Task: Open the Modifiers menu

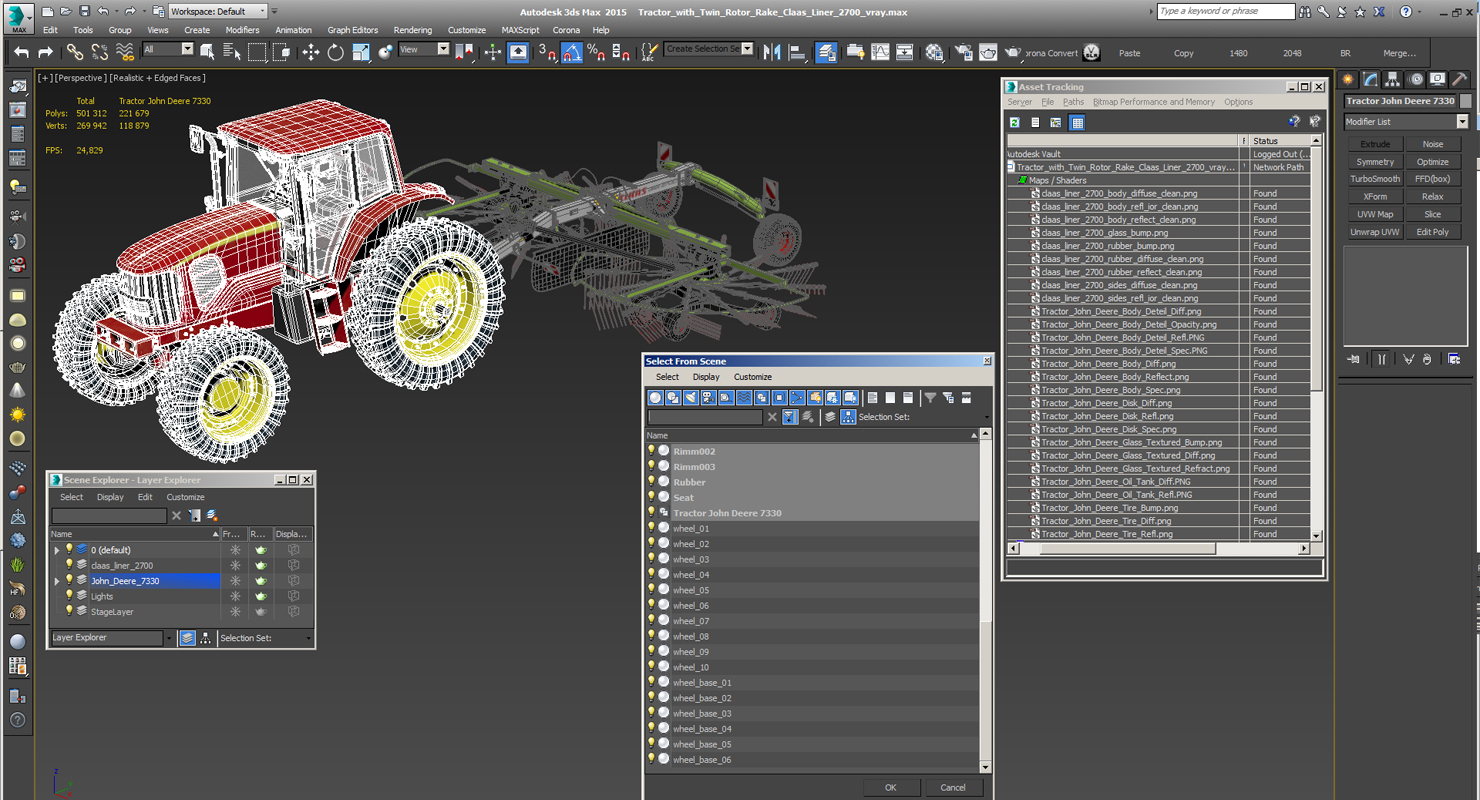Action: [x=242, y=30]
